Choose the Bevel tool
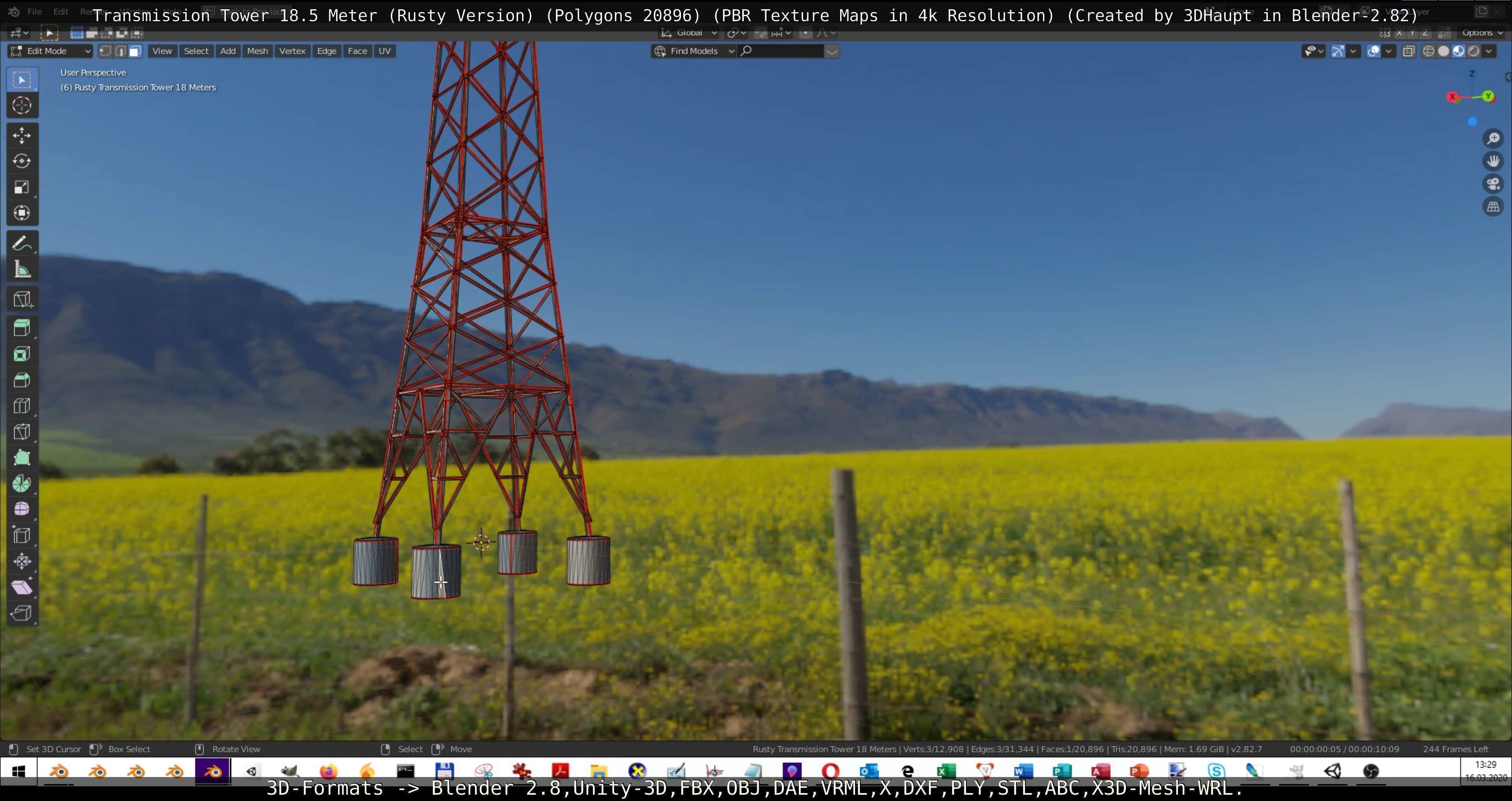 click(x=22, y=380)
